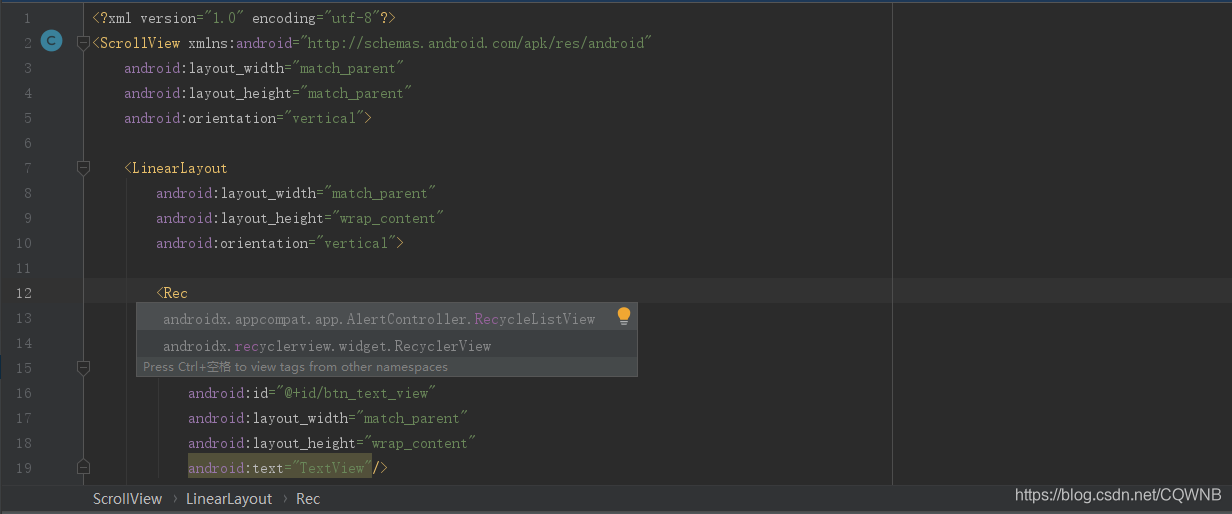Click the highlighted "TextView" text value
Image resolution: width=1232 pixels, height=514 pixels.
pos(332,468)
